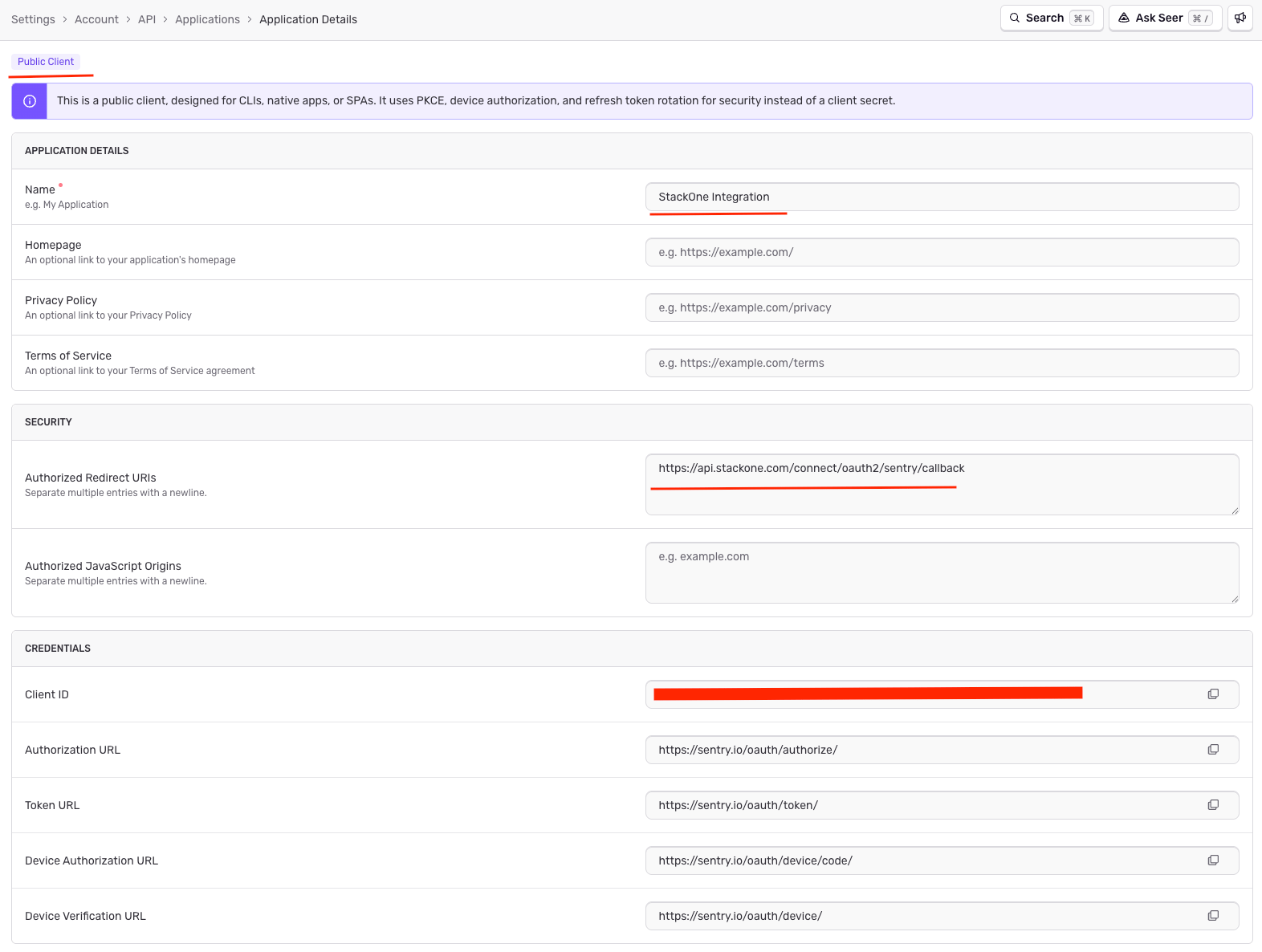Viewport: 1262px width, 952px height.
Task: Click the Authorized JavaScript Origins textarea
Action: click(x=942, y=573)
